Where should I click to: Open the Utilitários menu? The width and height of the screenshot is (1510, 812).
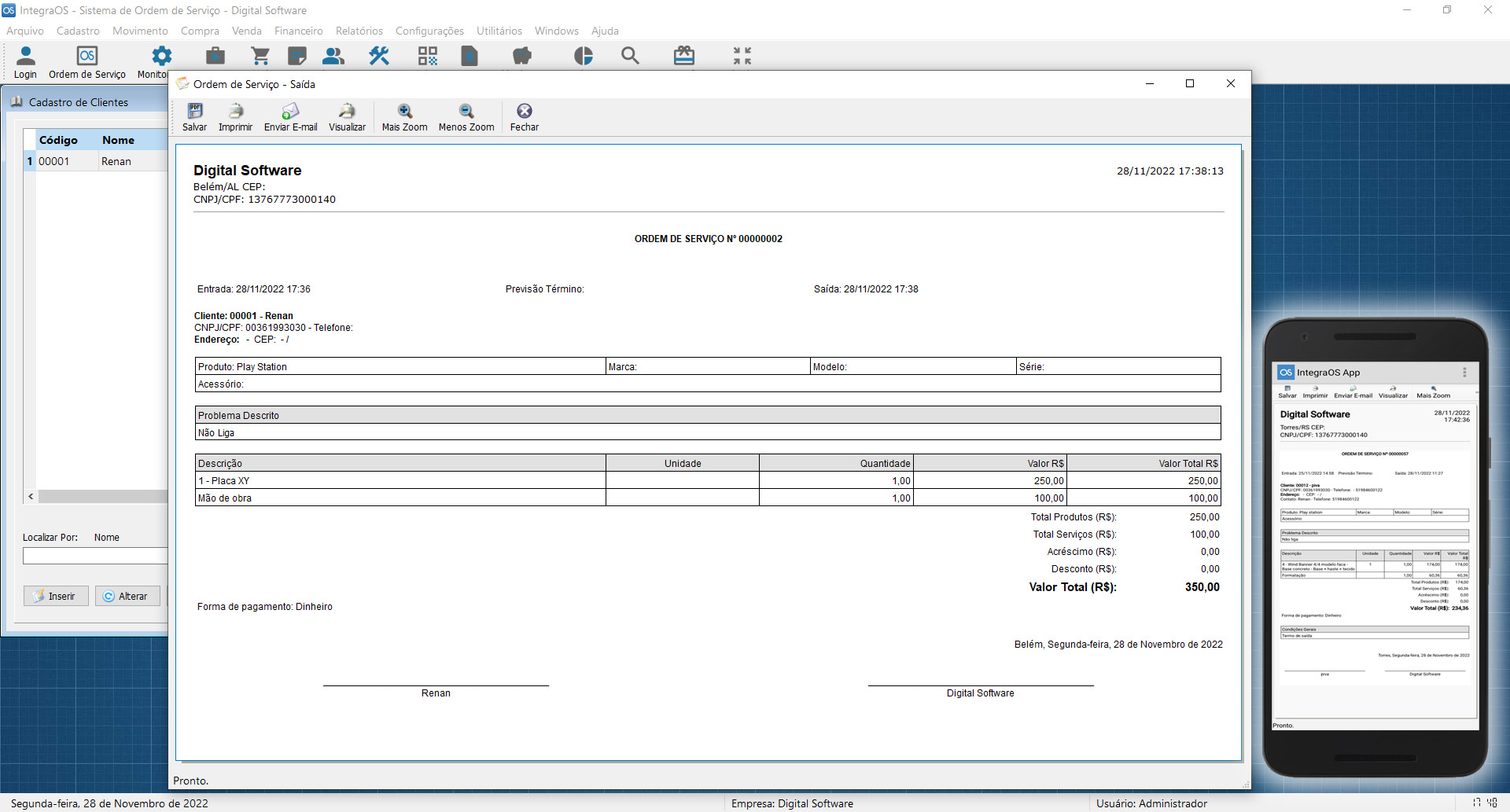[x=499, y=31]
